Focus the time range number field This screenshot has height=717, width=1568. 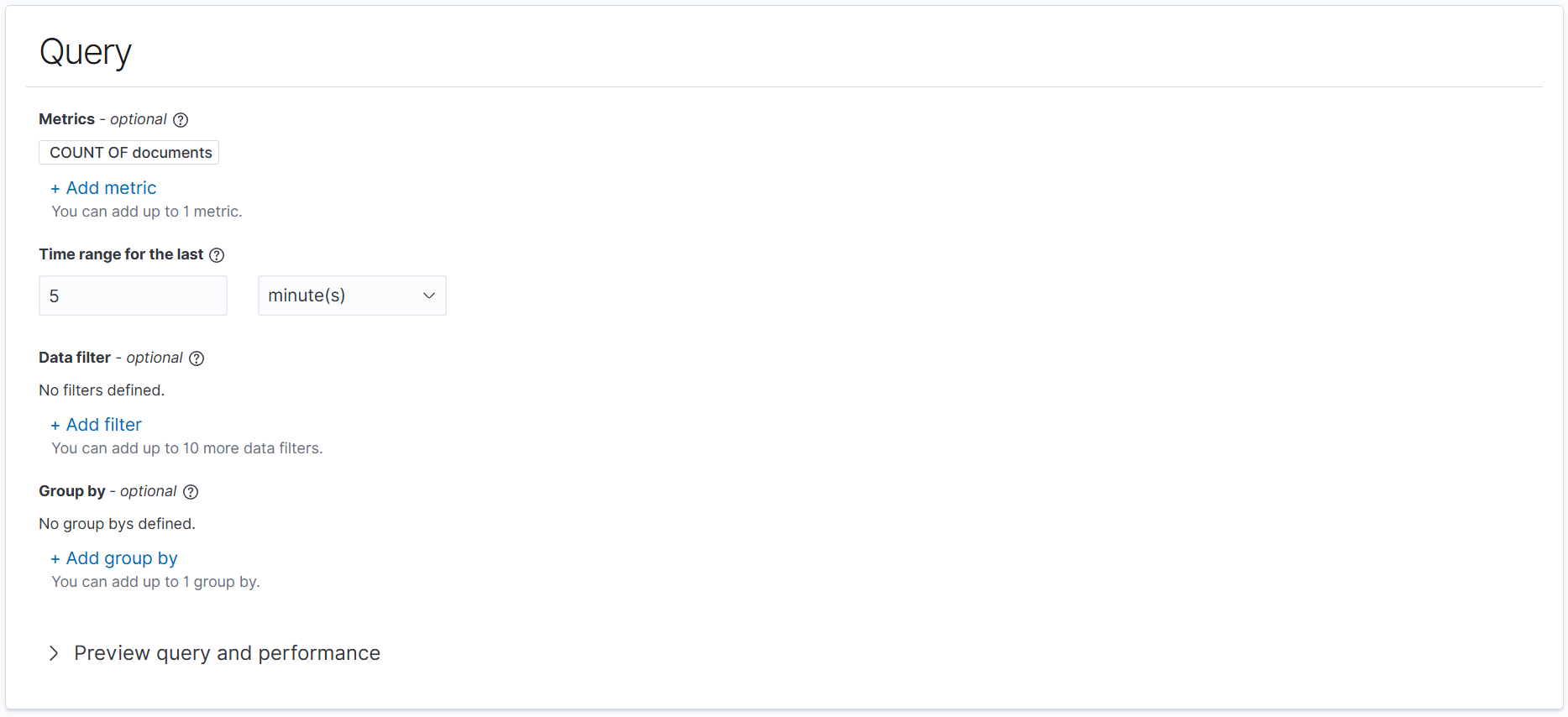pyautogui.click(x=133, y=296)
